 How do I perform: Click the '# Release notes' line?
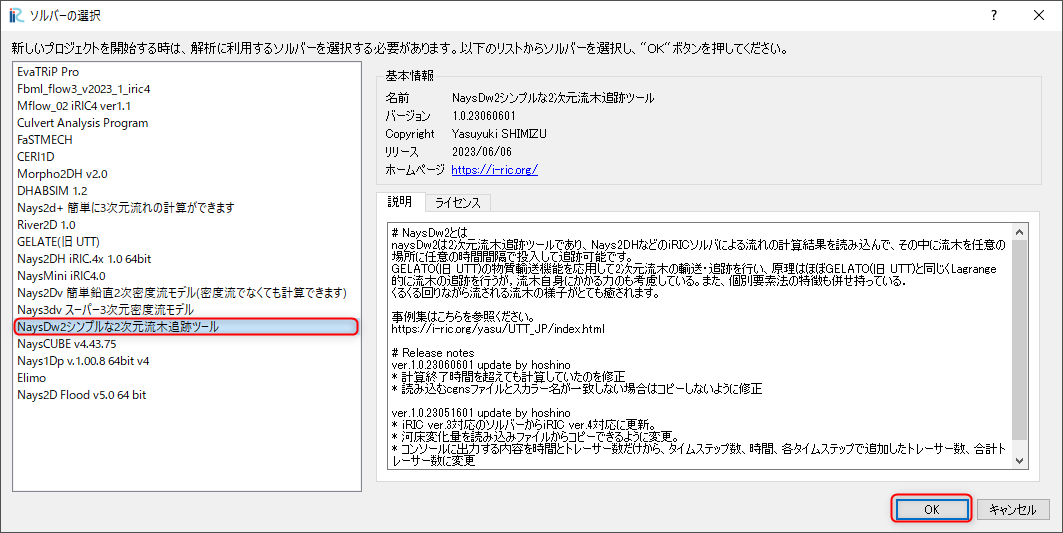tap(433, 353)
